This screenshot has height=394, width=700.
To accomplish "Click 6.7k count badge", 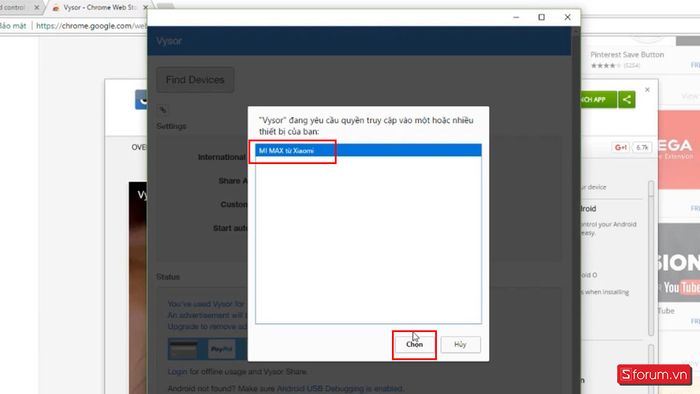I will click(x=642, y=147).
